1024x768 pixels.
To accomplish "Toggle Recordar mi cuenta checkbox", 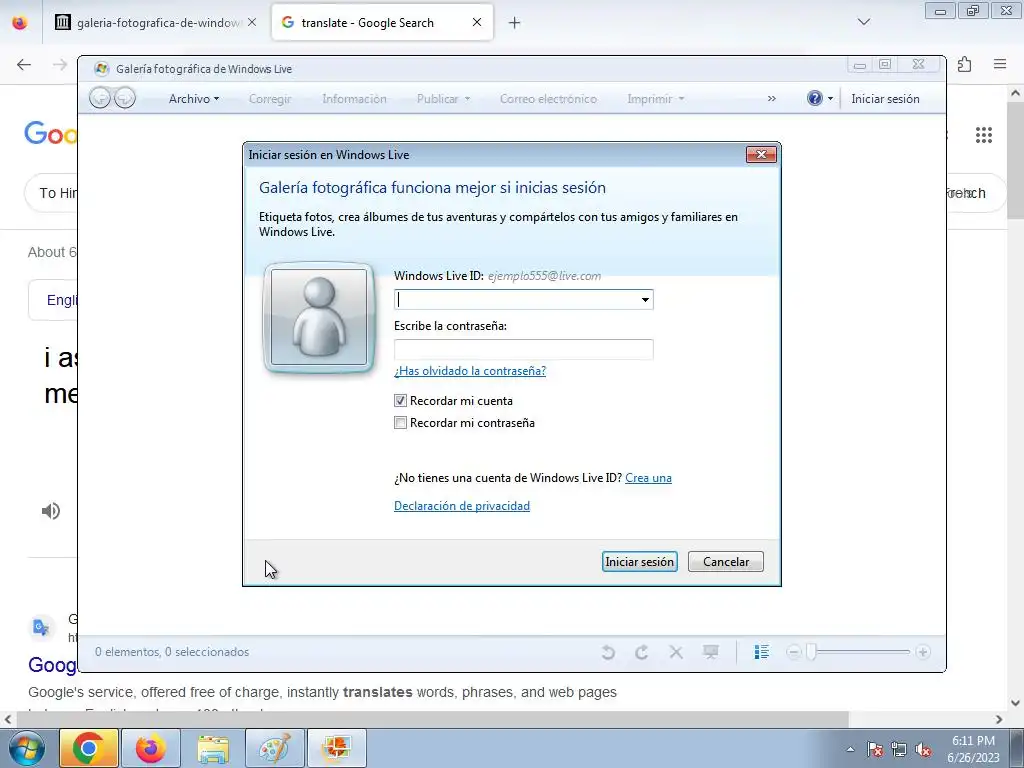I will [x=400, y=400].
